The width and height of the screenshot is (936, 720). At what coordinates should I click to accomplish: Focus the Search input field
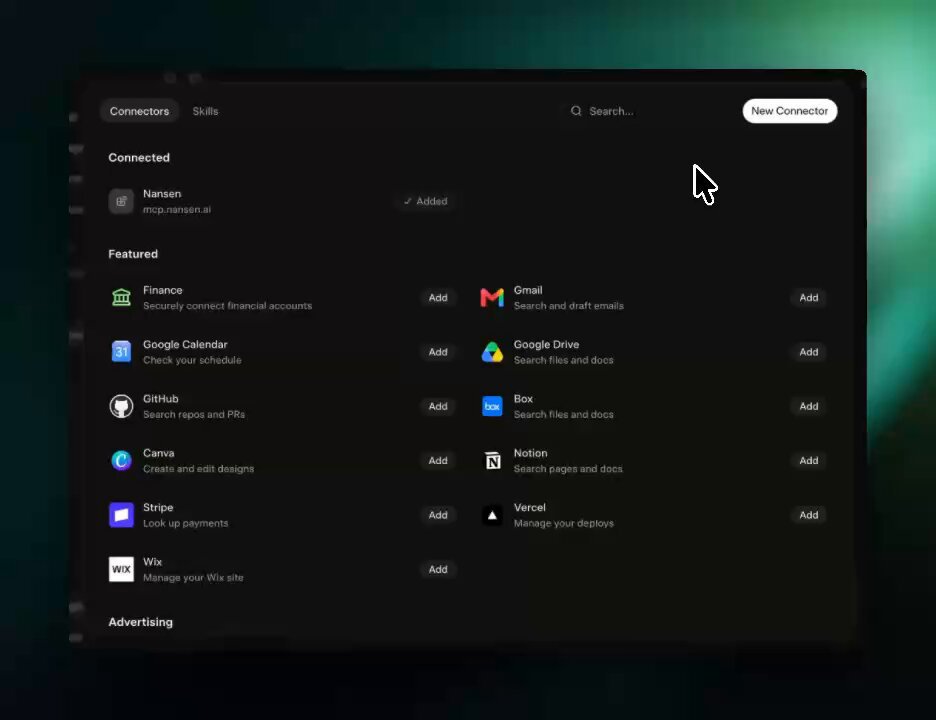(x=648, y=111)
